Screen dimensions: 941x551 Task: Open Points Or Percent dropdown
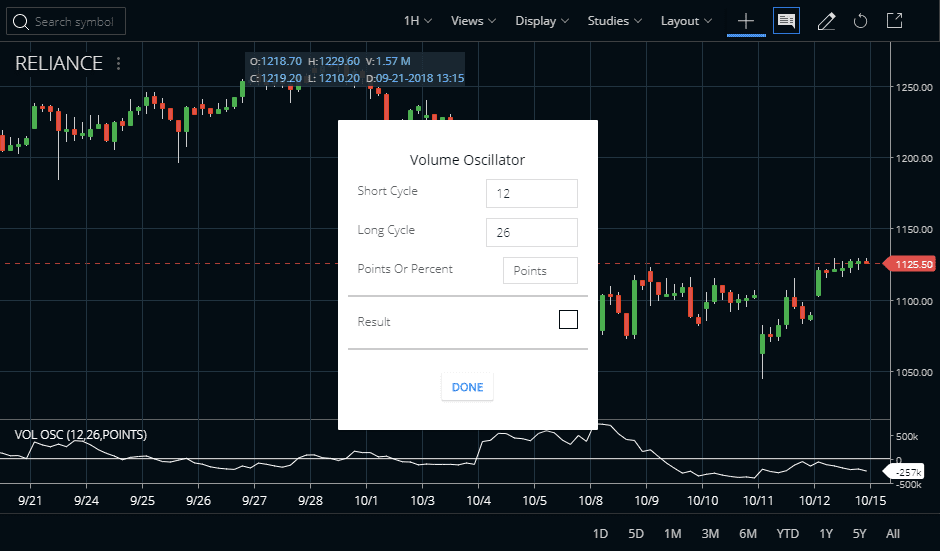[x=540, y=271]
